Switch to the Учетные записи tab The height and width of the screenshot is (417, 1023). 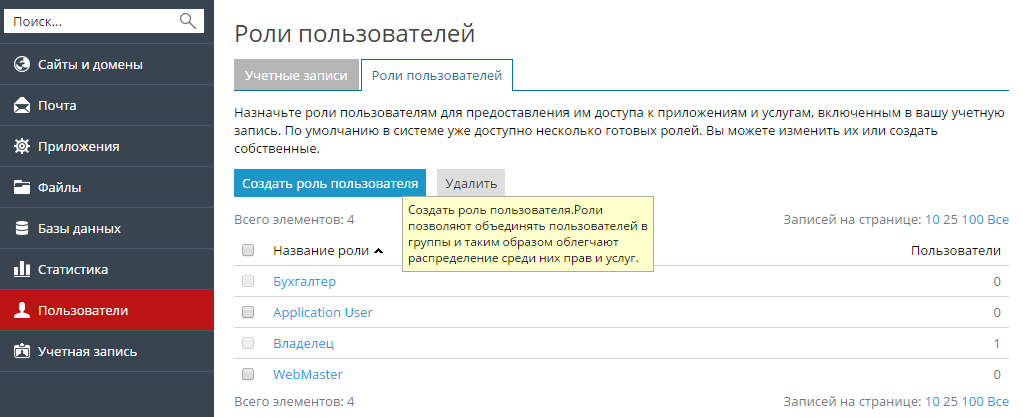[x=296, y=76]
